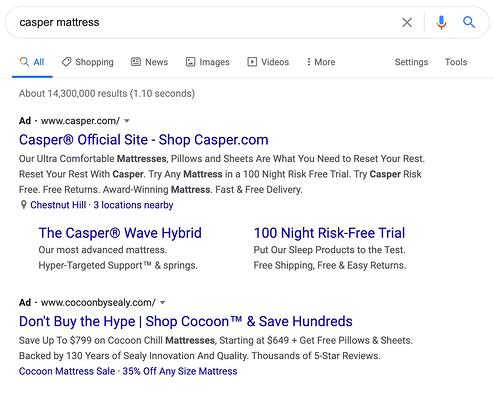The height and width of the screenshot is (397, 494).
Task: Open the Settings menu
Action: pos(411,62)
